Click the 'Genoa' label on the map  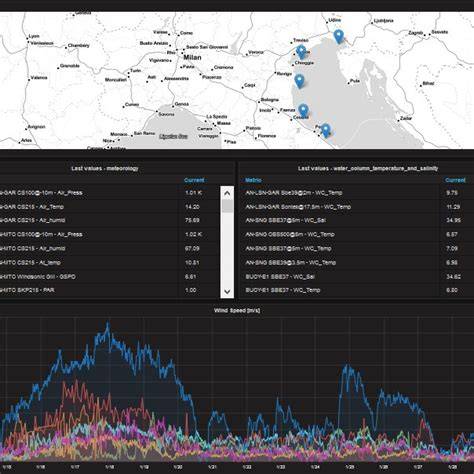click(182, 104)
